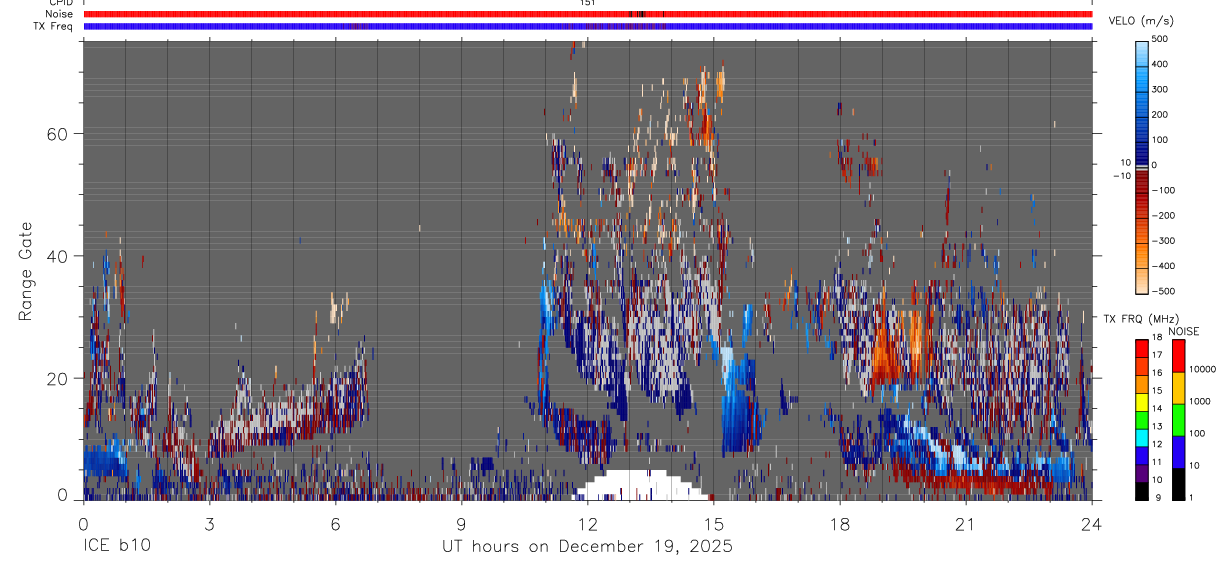The image size is (1228, 567).
Task: Pick the blue swatch in the NOISE legend
Action: [x=1177, y=451]
